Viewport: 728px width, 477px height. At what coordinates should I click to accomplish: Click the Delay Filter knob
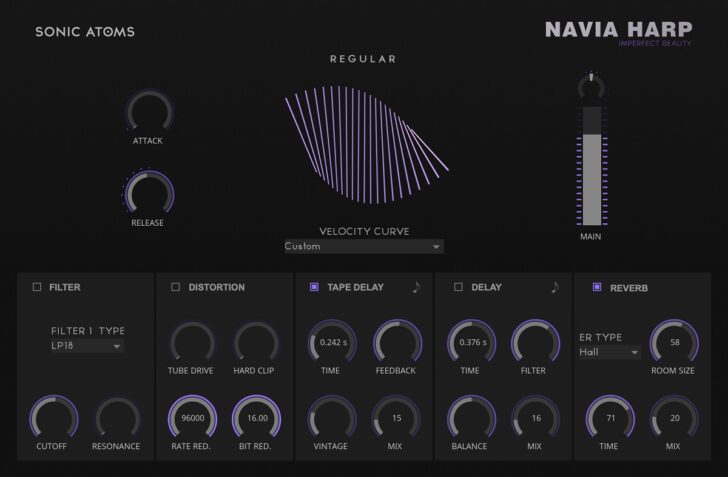[x=535, y=342]
